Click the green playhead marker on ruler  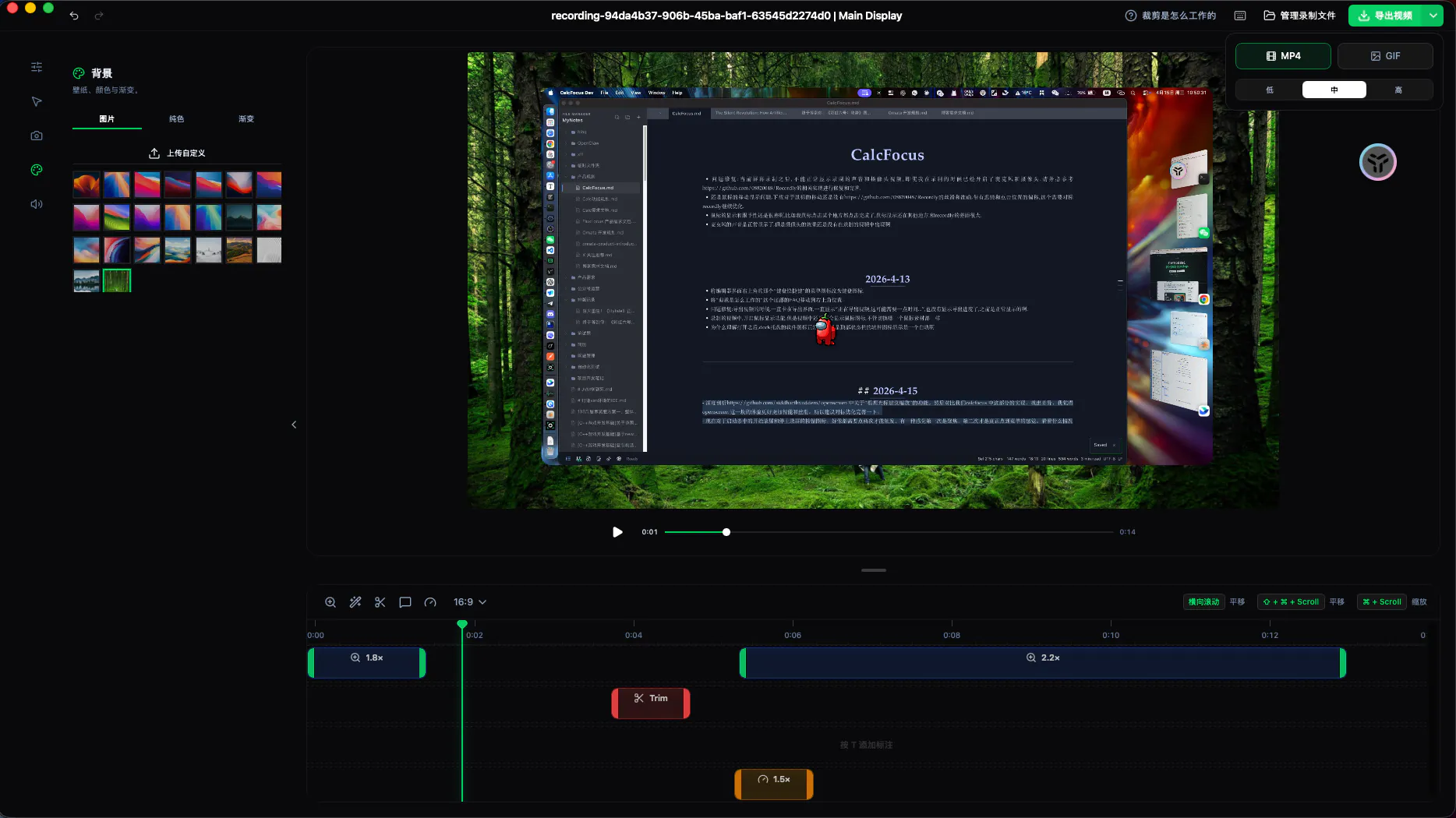point(462,624)
